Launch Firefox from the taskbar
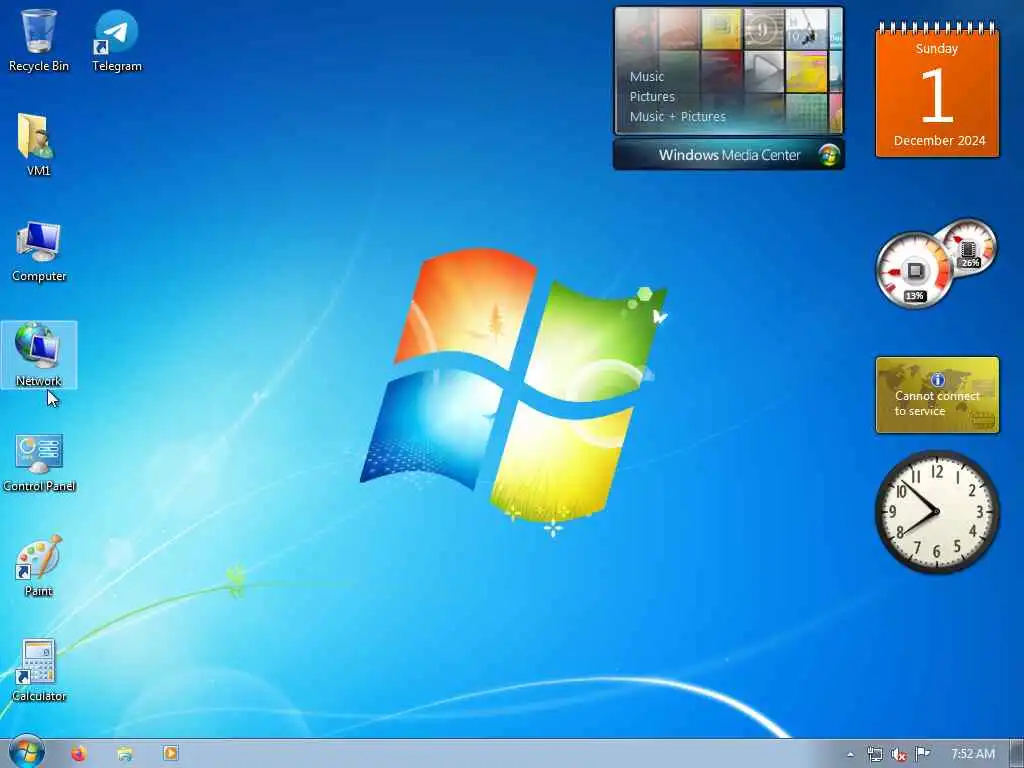 coord(78,754)
